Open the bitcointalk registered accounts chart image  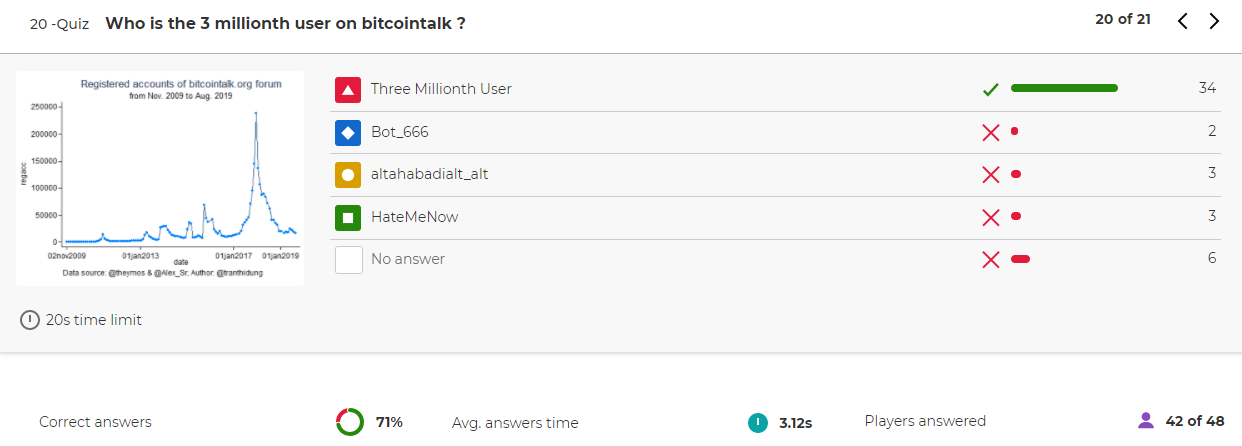point(160,178)
